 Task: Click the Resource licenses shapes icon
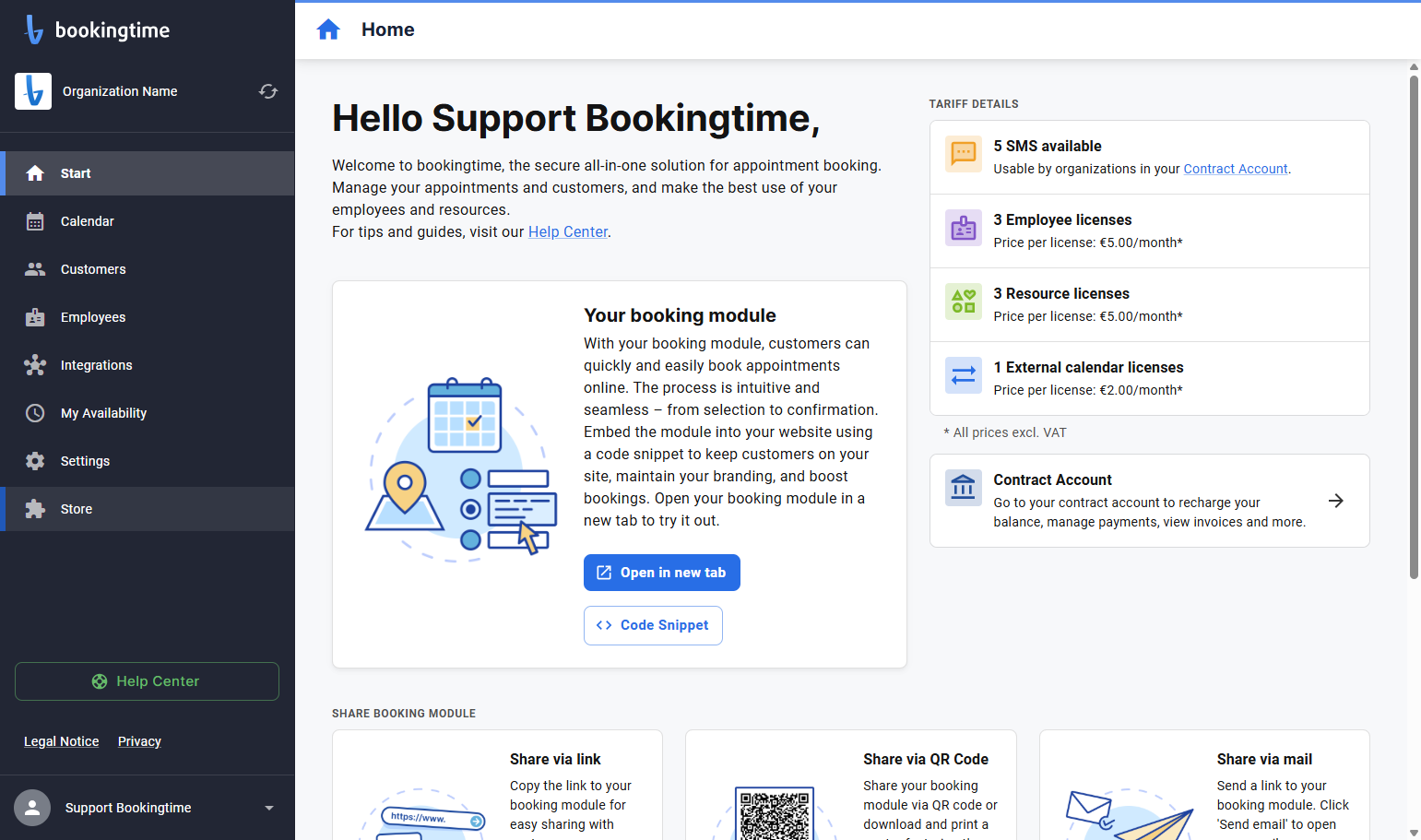tap(964, 302)
